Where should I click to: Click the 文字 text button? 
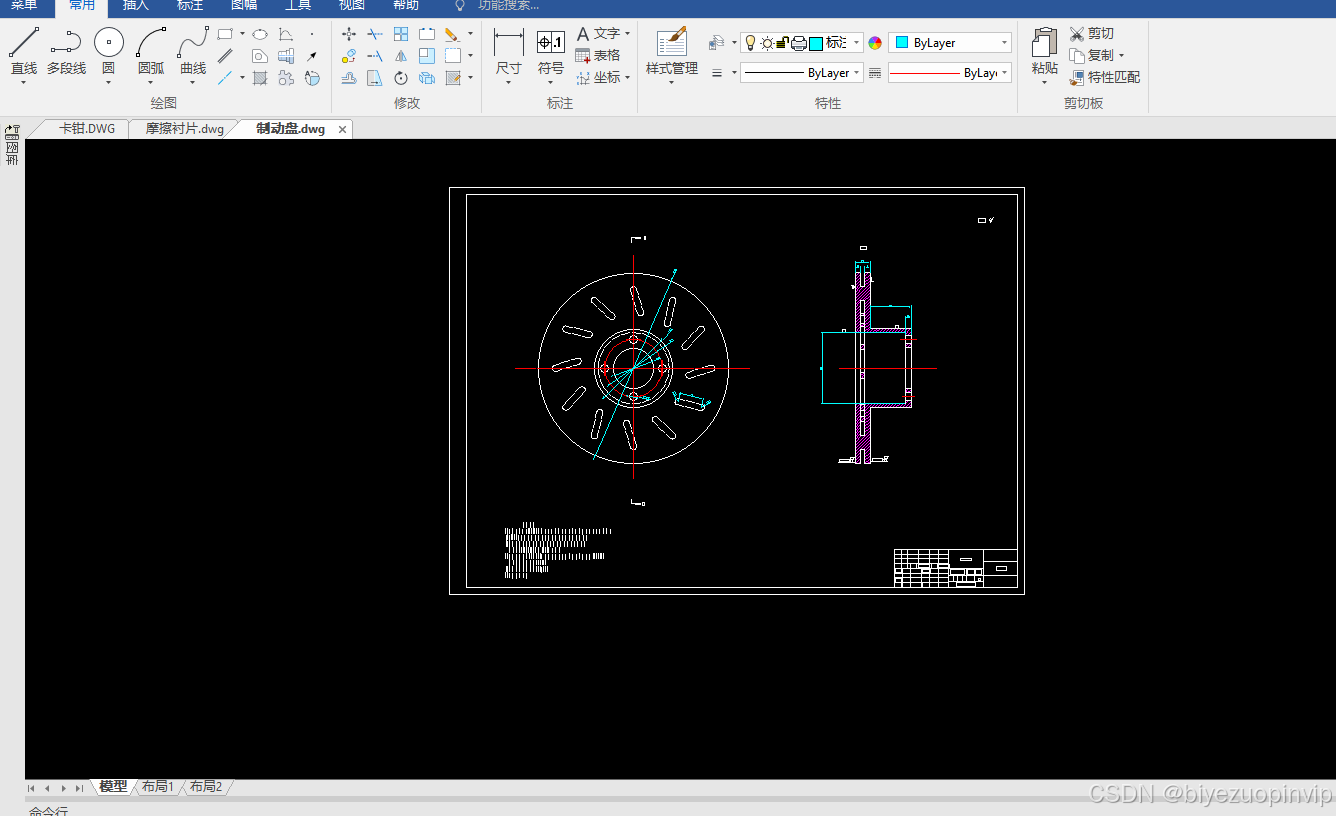(598, 34)
